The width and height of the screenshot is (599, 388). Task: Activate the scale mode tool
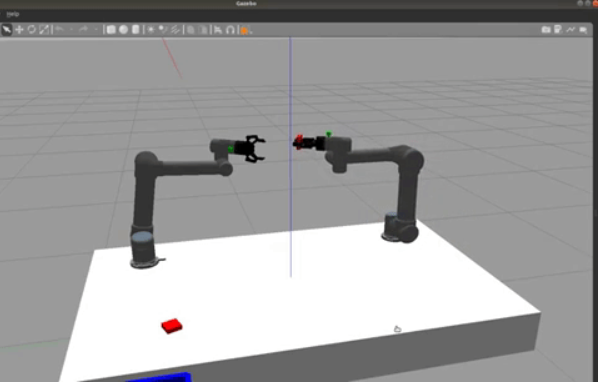(x=44, y=30)
